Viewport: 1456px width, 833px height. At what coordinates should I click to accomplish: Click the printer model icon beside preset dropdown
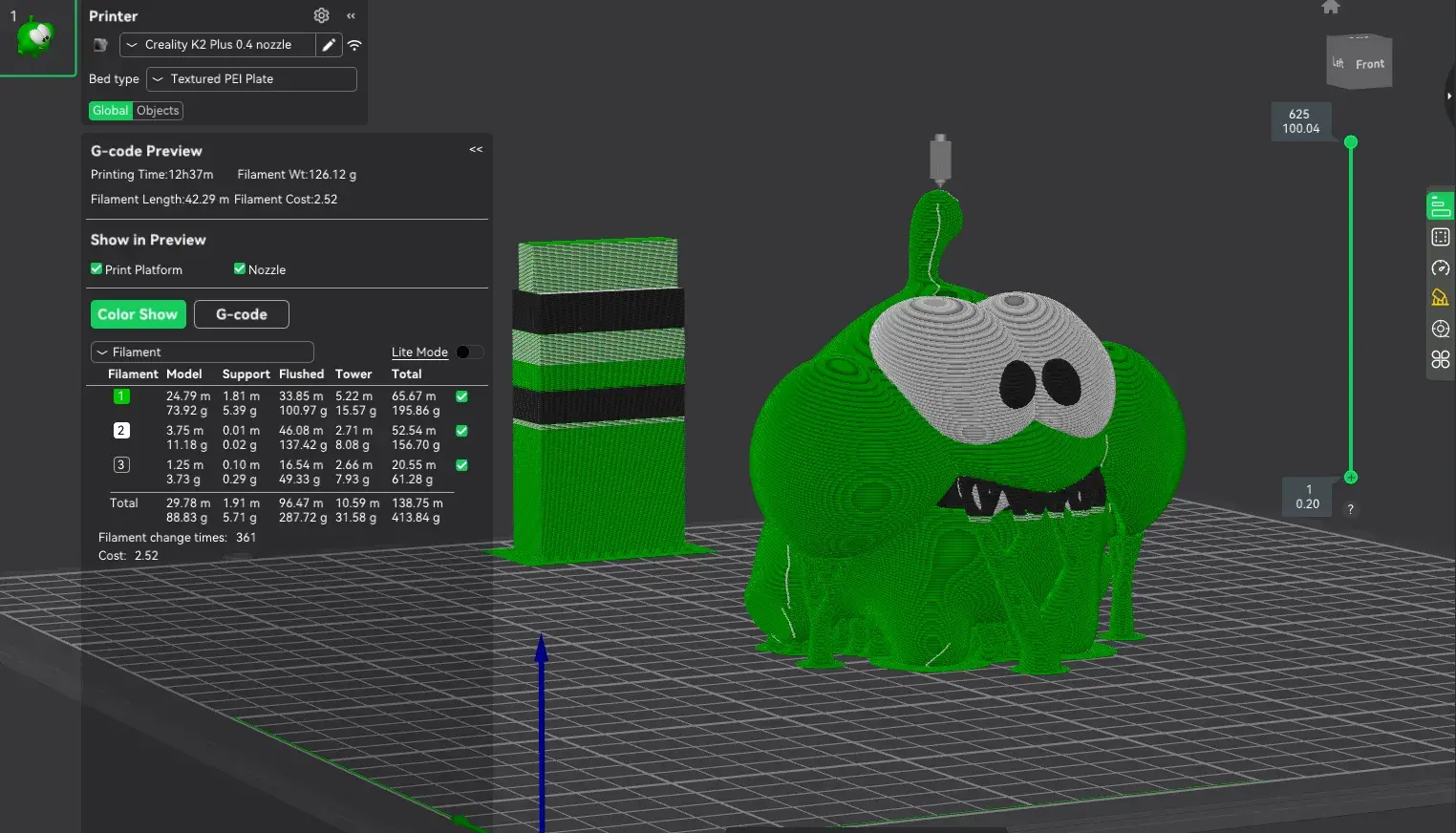[100, 45]
